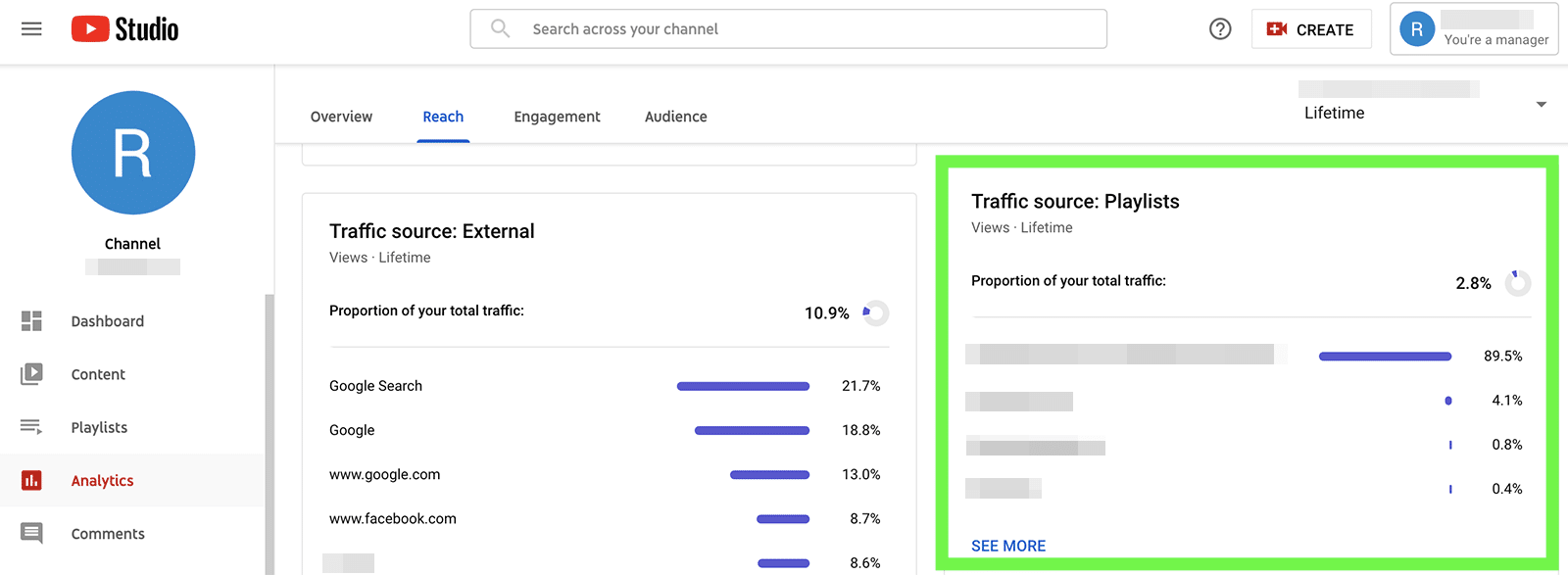This screenshot has height=575, width=1568.
Task: Click the YouTube Studio logo
Action: tap(125, 29)
